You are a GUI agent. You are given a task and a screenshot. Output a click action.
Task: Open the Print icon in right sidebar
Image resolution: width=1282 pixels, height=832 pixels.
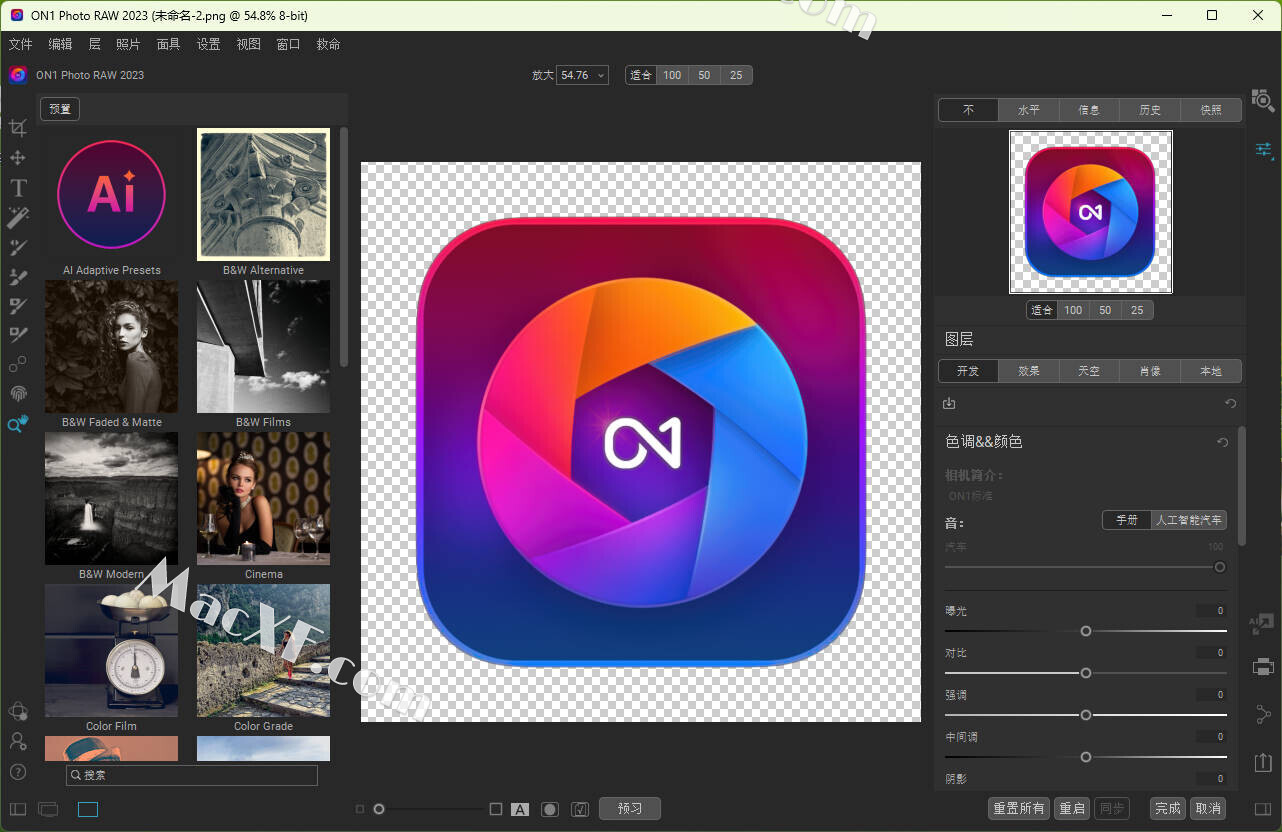pos(1263,667)
